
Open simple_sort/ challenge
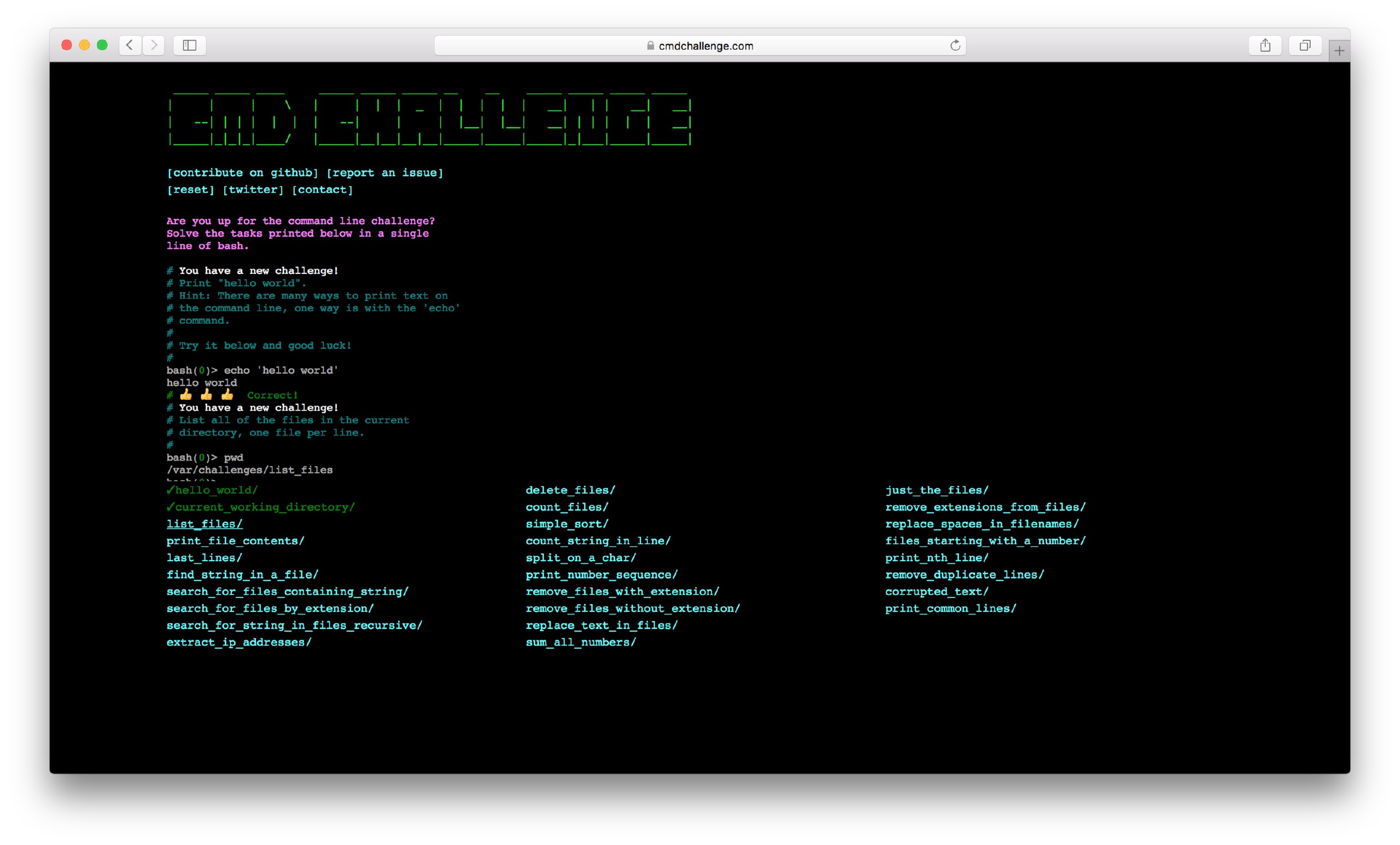pos(567,524)
